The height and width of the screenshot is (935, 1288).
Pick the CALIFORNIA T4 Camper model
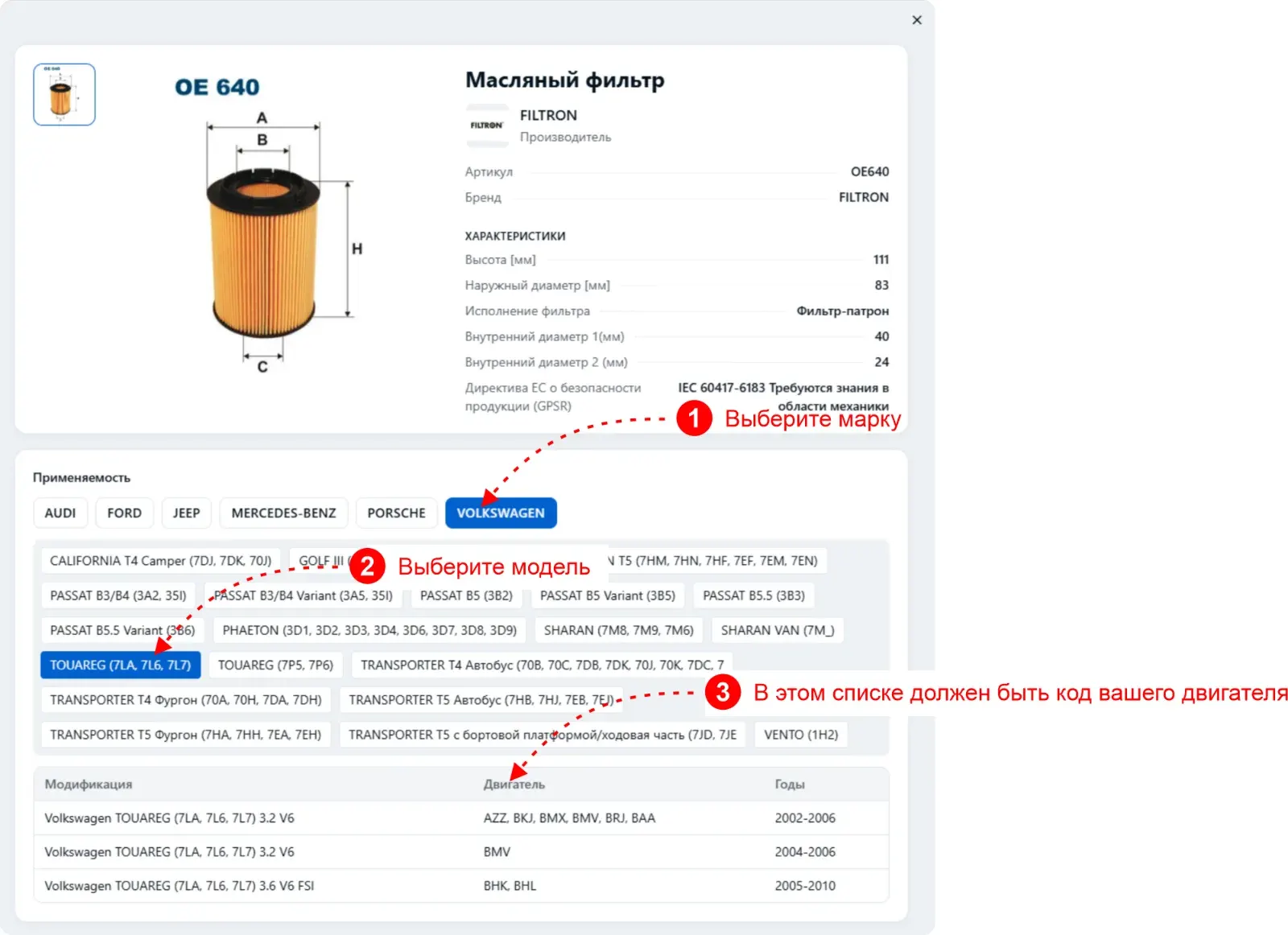tap(160, 561)
